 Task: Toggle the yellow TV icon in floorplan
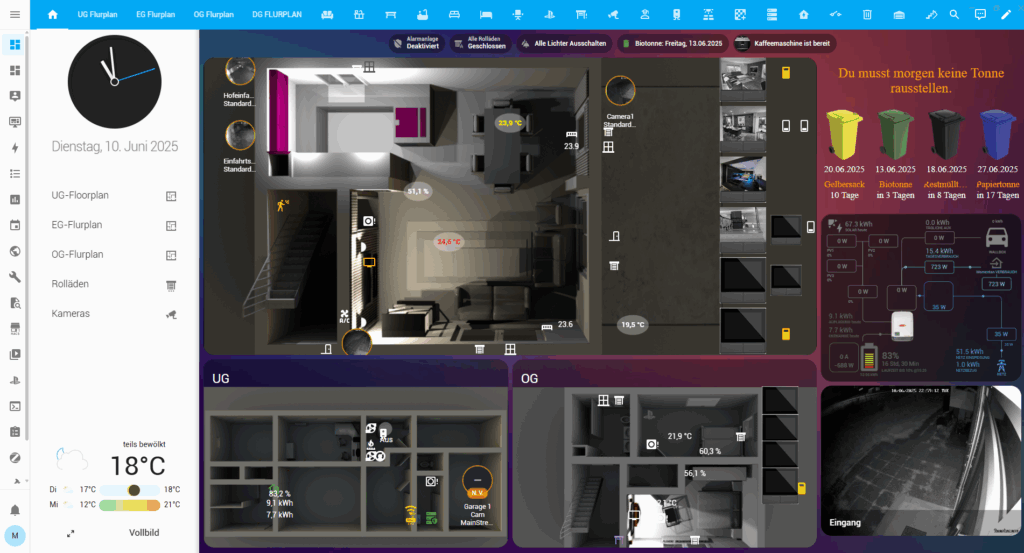tap(369, 262)
